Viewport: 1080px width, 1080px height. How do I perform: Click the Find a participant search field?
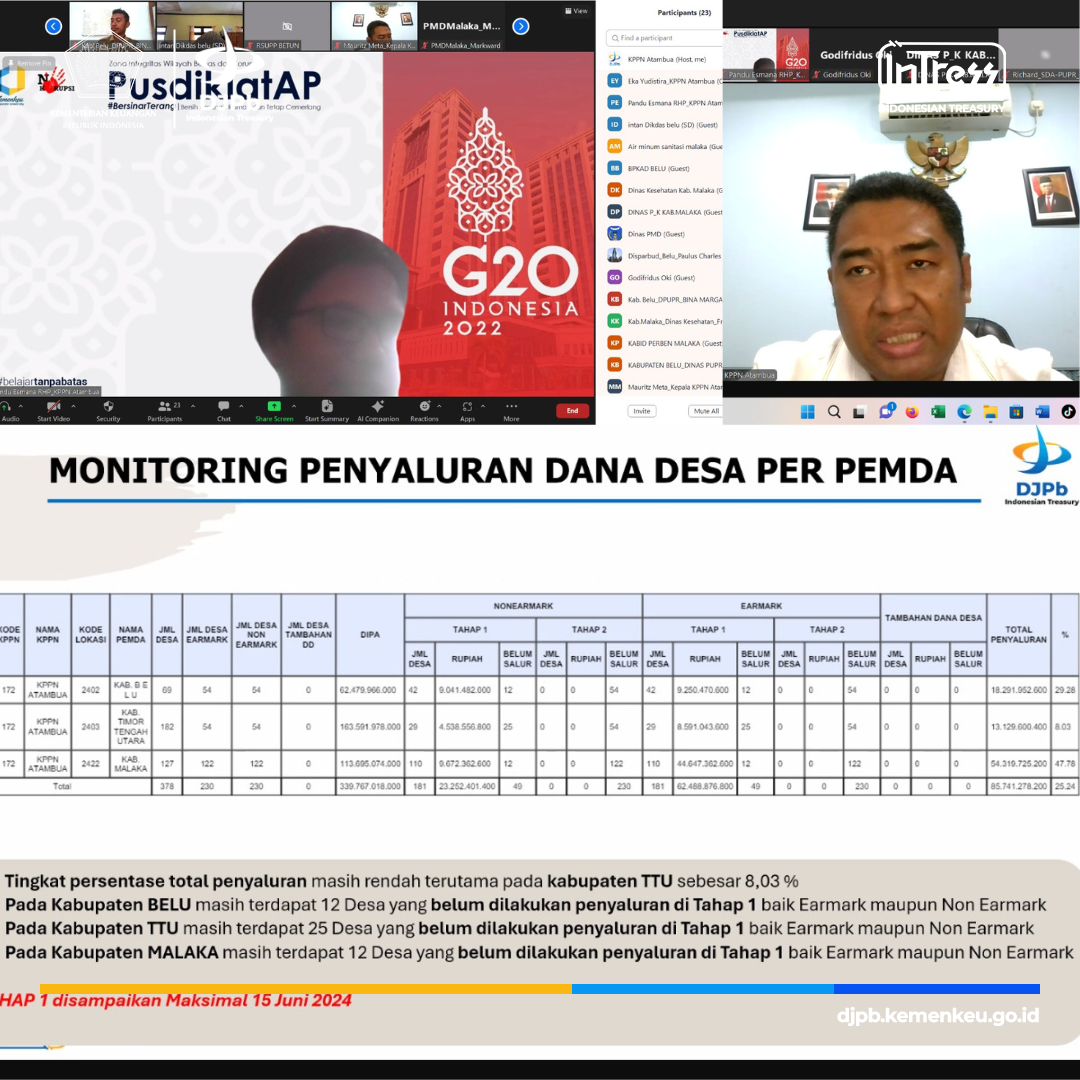click(665, 38)
